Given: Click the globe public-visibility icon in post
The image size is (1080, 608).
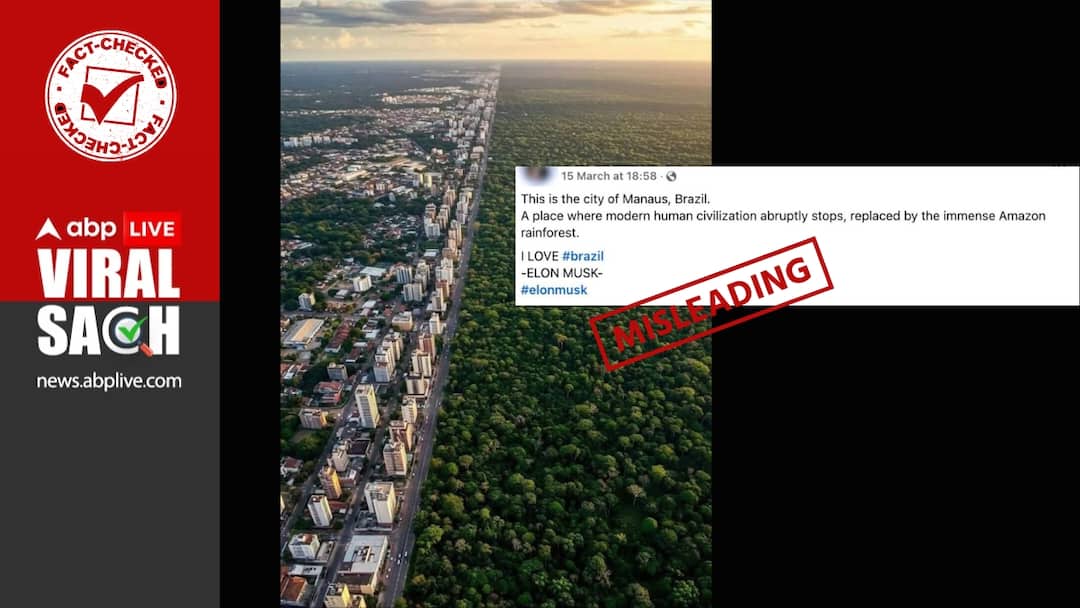Looking at the screenshot, I should tap(672, 176).
